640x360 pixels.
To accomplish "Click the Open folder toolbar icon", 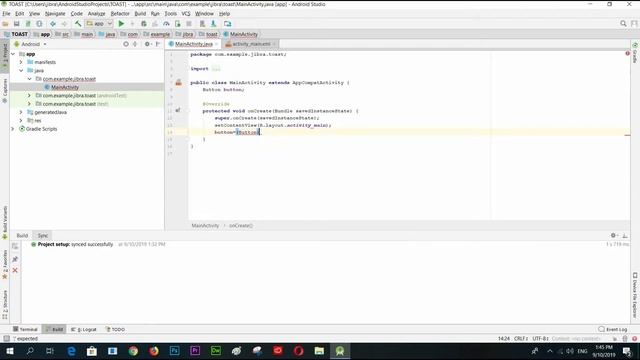I will pos(5,24).
